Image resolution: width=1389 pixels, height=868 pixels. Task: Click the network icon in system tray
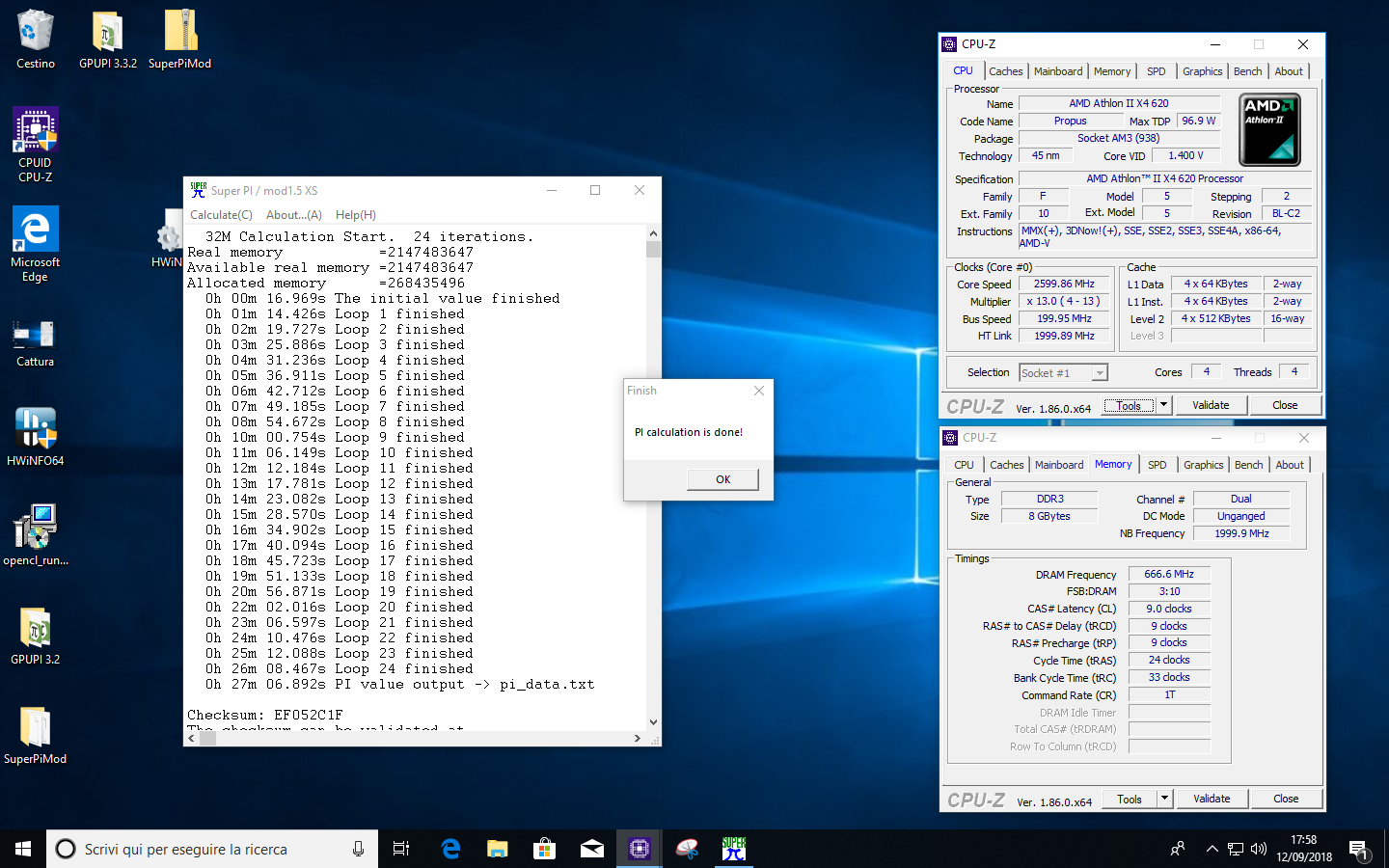coord(1236,849)
